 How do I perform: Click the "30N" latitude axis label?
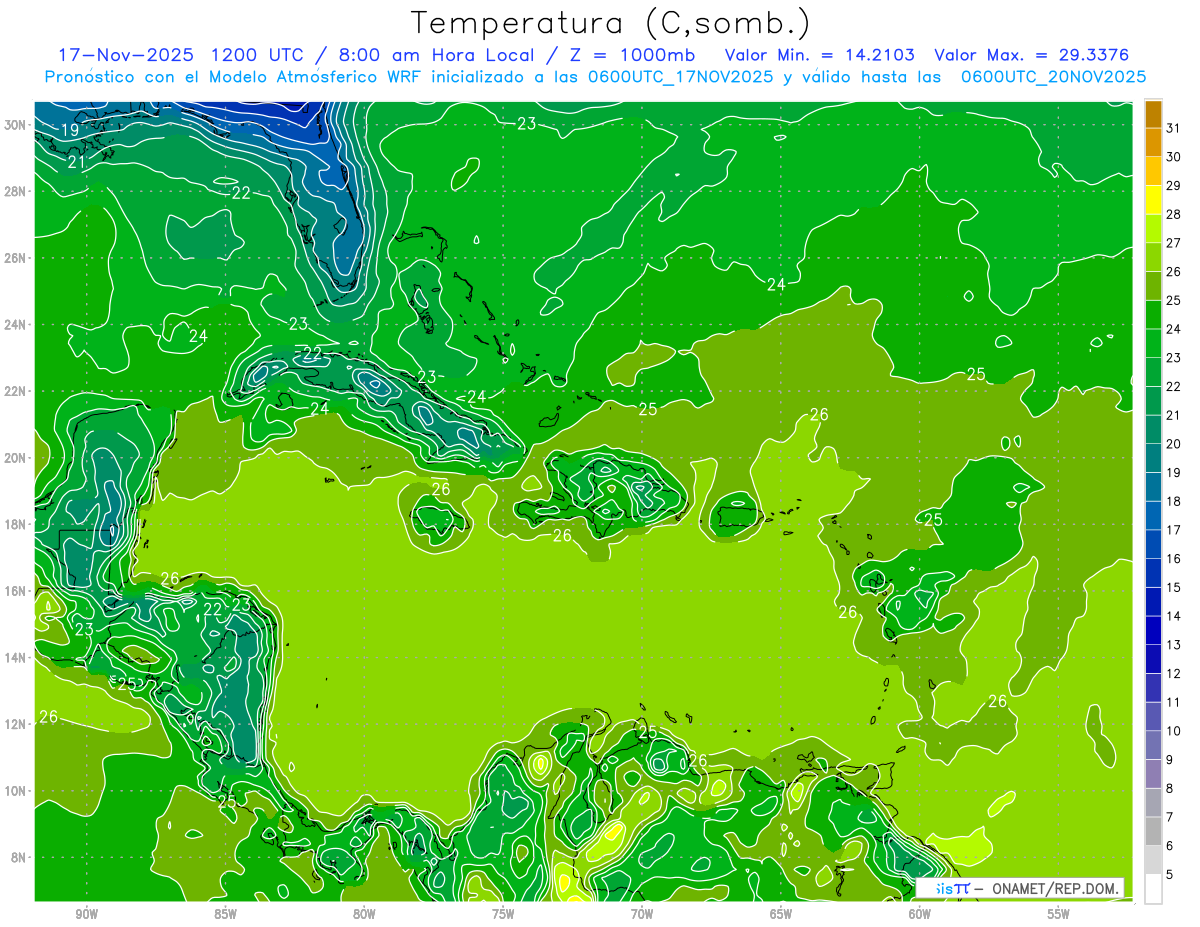point(16,124)
